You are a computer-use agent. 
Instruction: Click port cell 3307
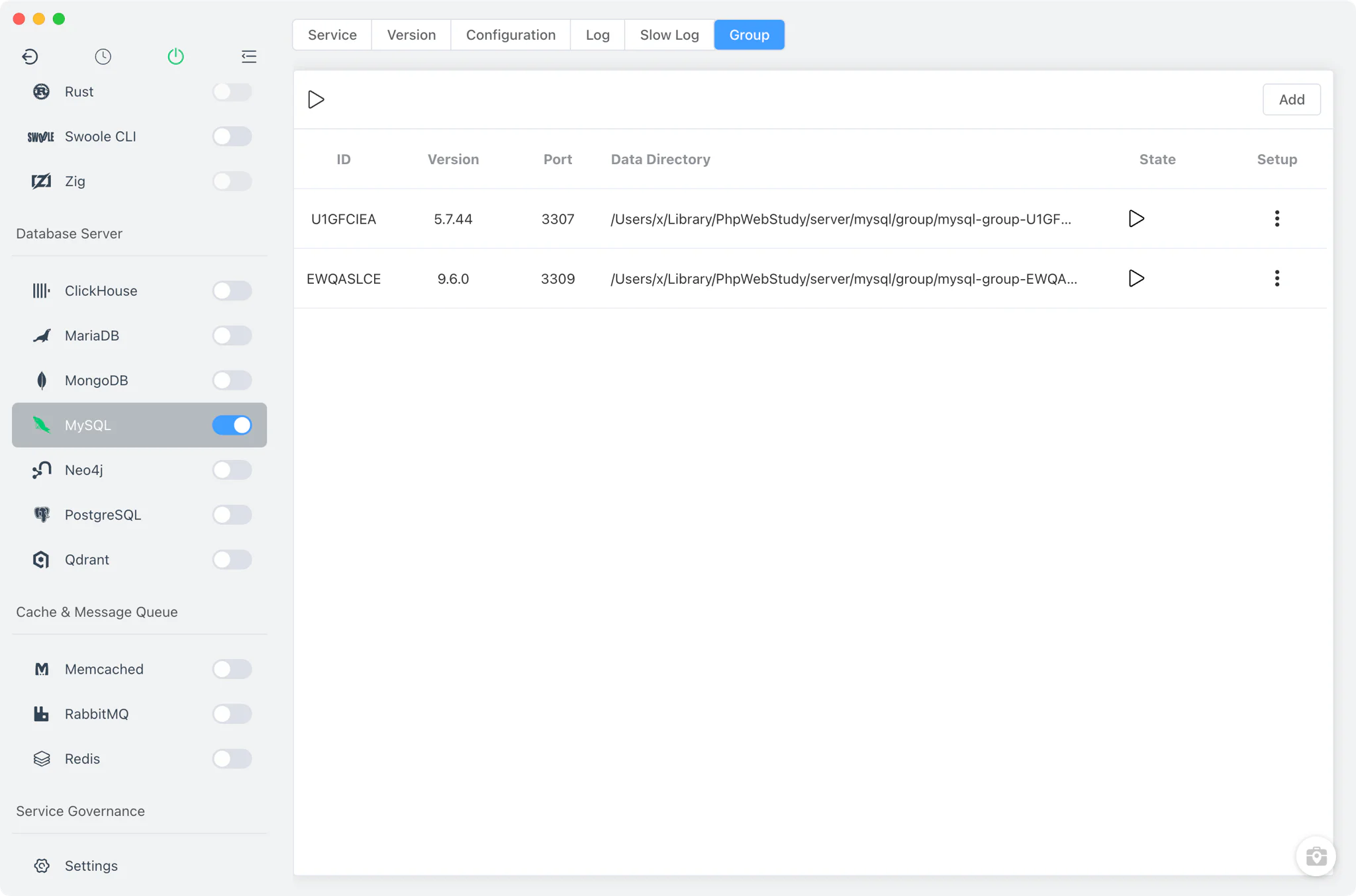557,219
